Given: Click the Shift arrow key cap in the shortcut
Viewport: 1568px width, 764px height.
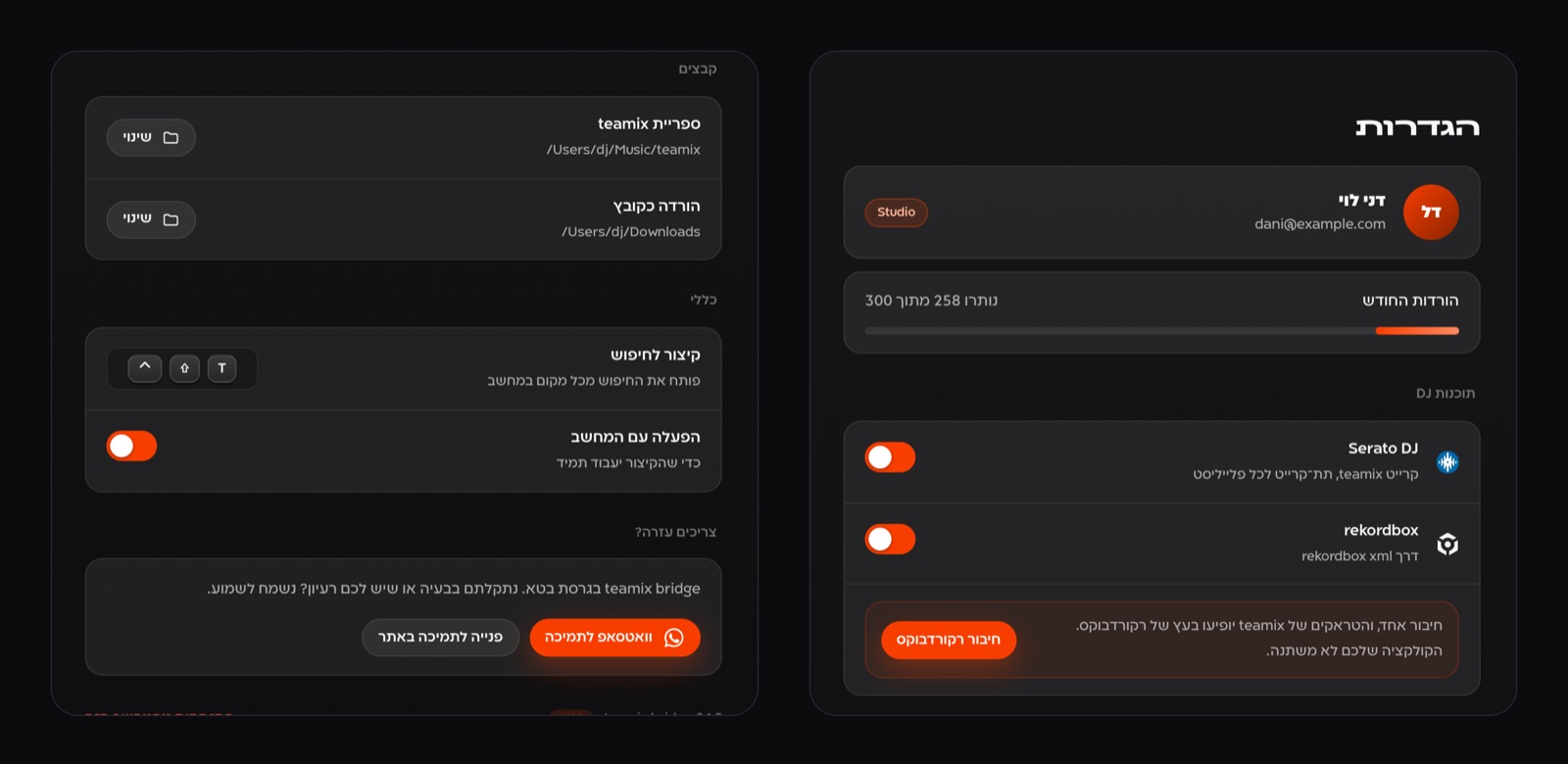Looking at the screenshot, I should tap(184, 368).
